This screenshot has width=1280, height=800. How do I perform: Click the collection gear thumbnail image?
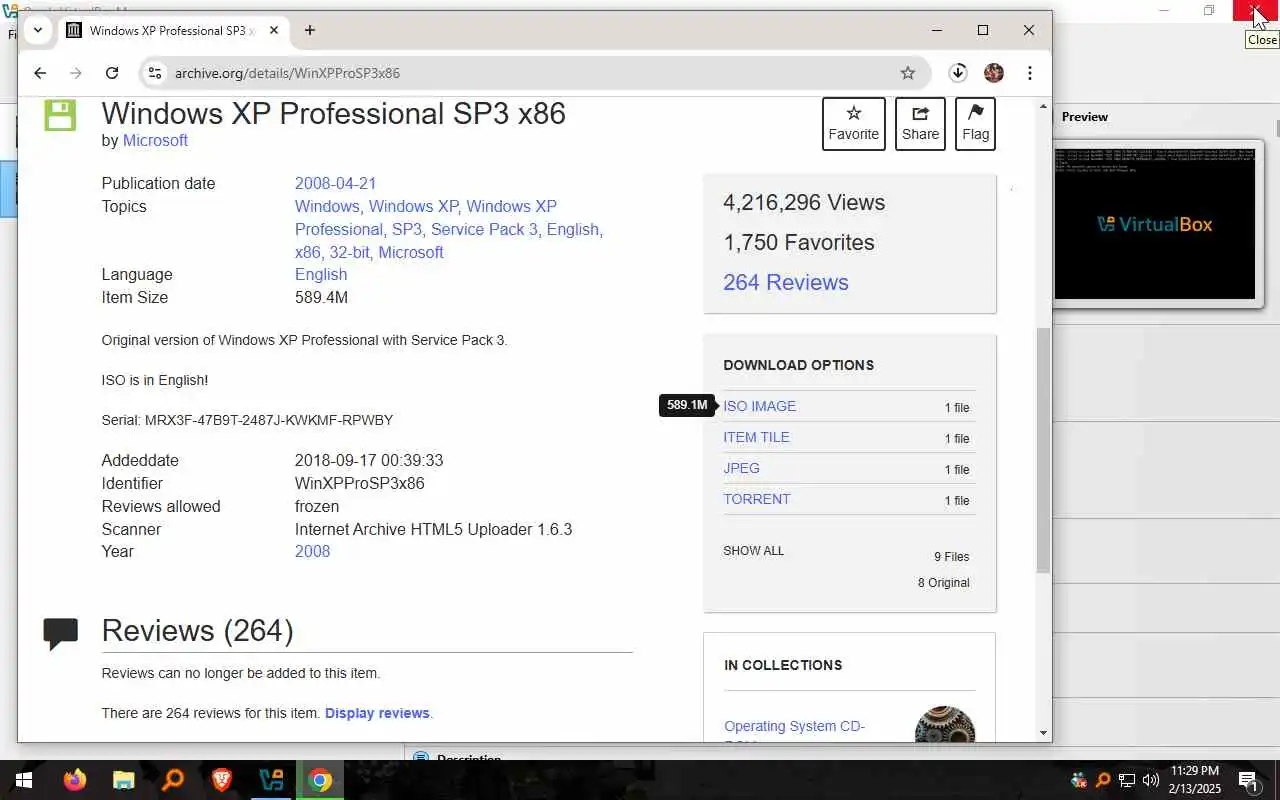click(945, 725)
